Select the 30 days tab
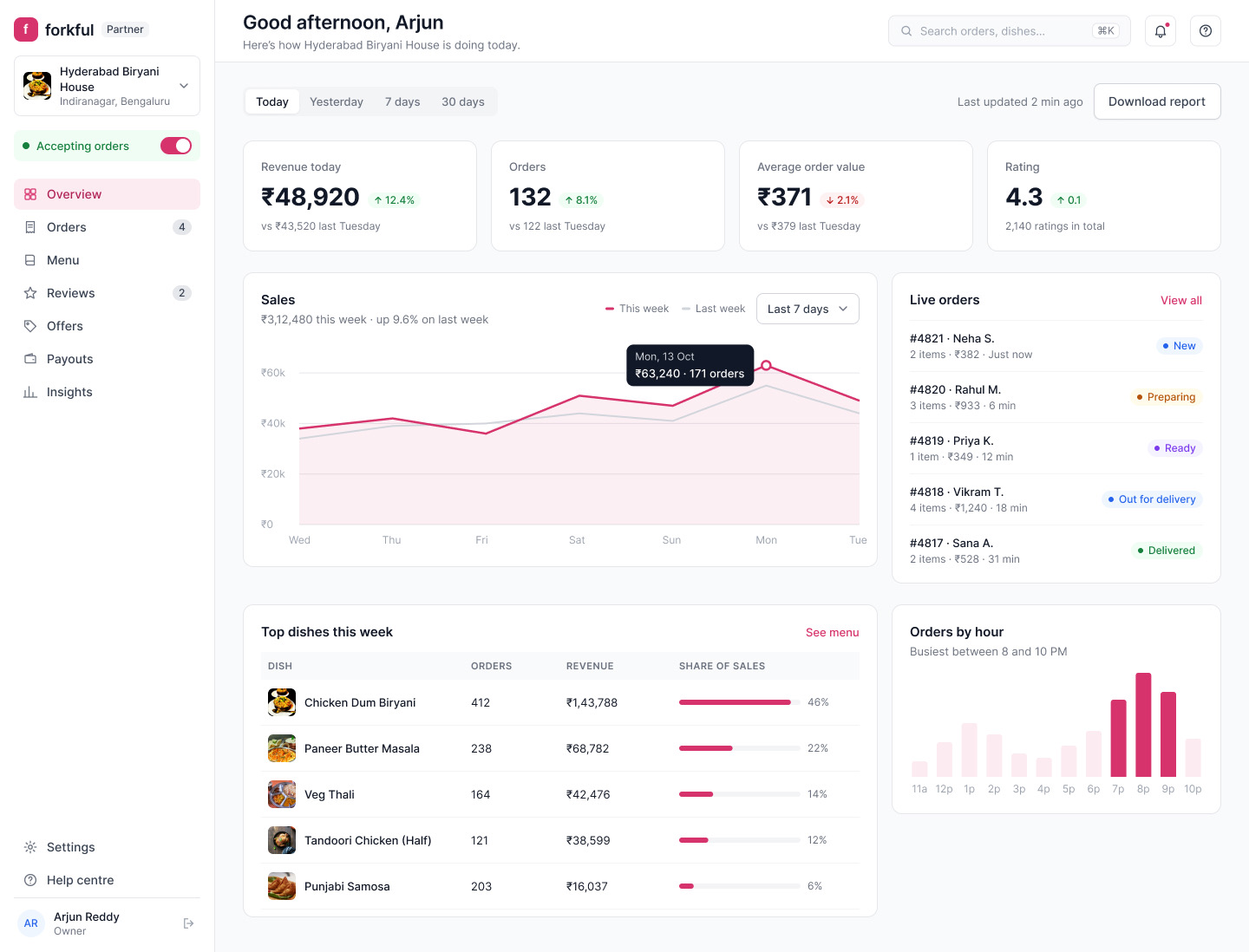This screenshot has height=952, width=1249. (463, 101)
